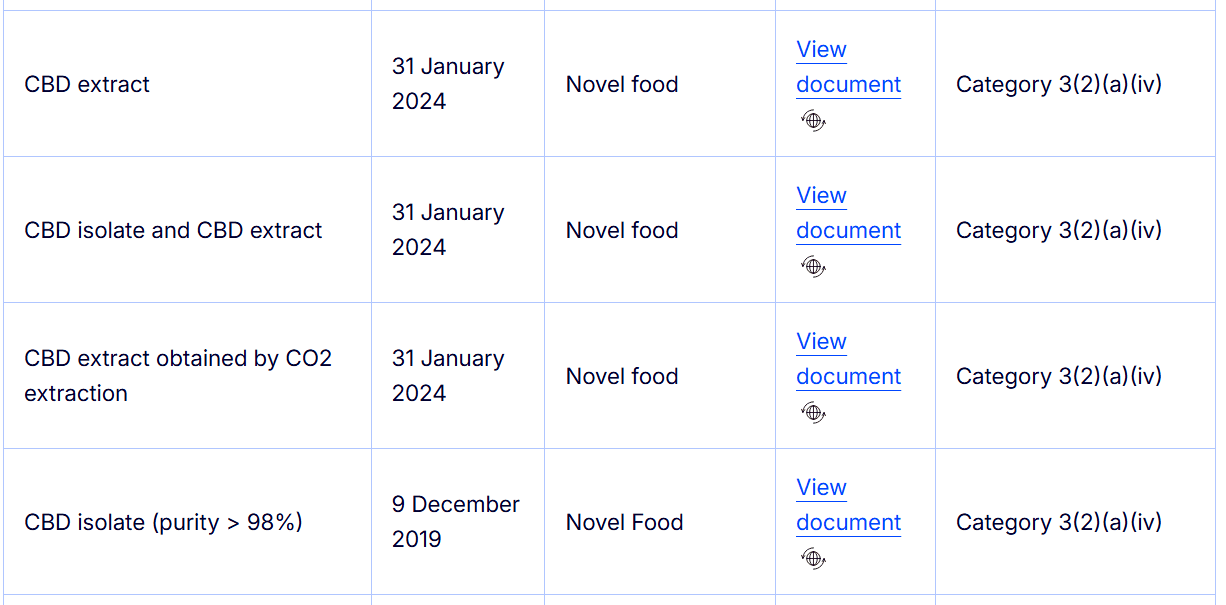Viewport: 1226px width, 605px height.
Task: Select the CBD extract product name cell
Action: (86, 84)
